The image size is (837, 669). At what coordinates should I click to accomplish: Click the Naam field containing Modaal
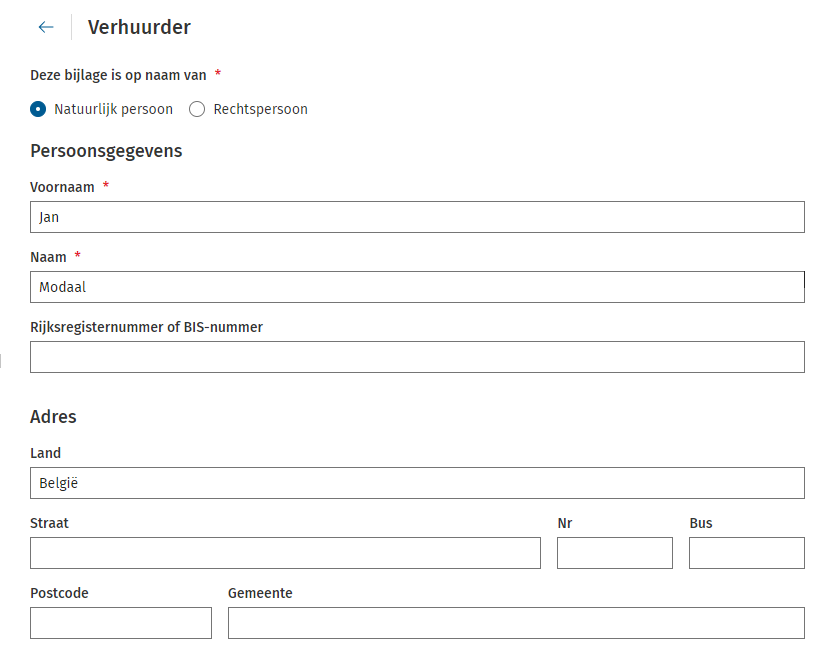[x=417, y=287]
